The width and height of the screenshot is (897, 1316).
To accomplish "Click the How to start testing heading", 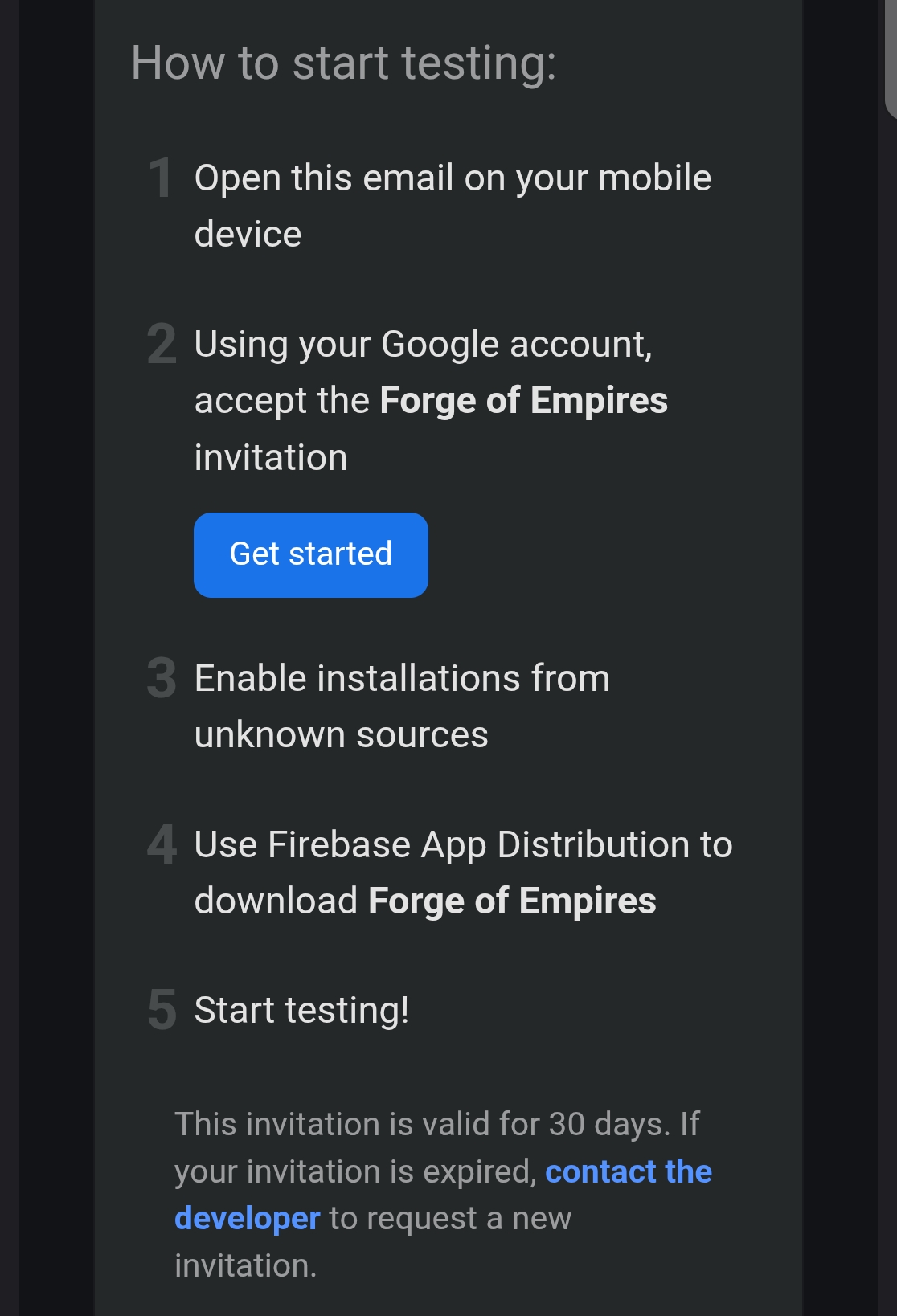I will tap(343, 63).
